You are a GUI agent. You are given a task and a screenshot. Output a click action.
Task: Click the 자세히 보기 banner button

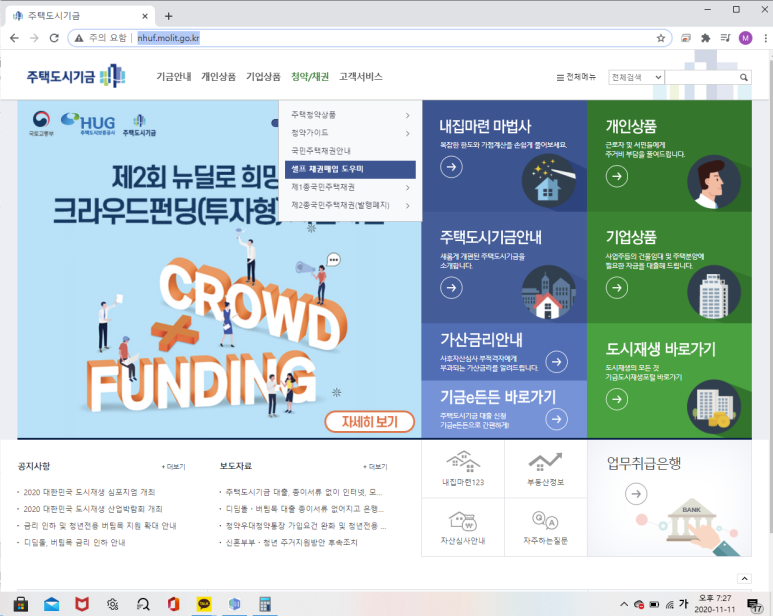click(x=369, y=422)
